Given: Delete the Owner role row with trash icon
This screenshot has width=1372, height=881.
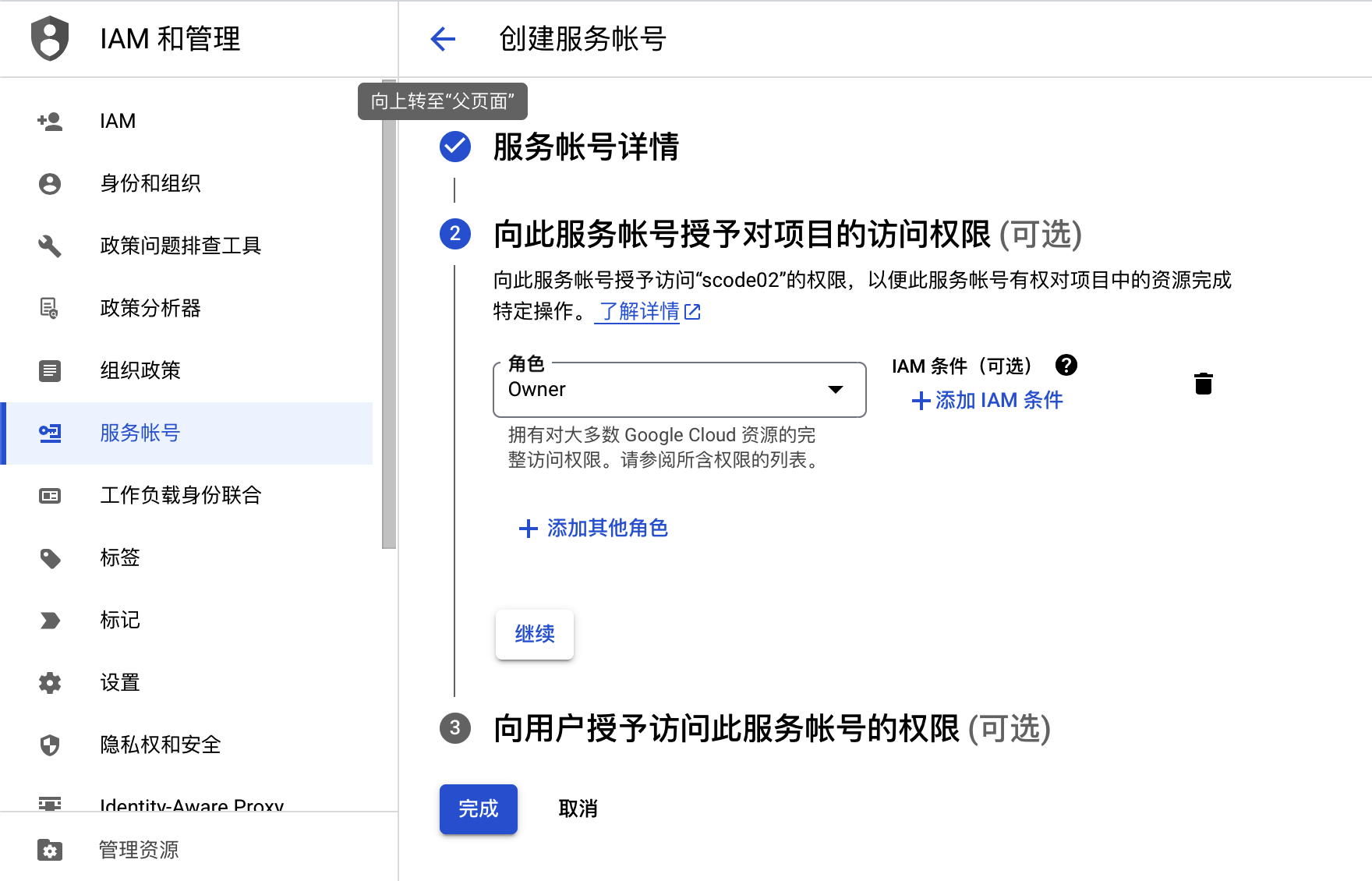Looking at the screenshot, I should (1204, 383).
